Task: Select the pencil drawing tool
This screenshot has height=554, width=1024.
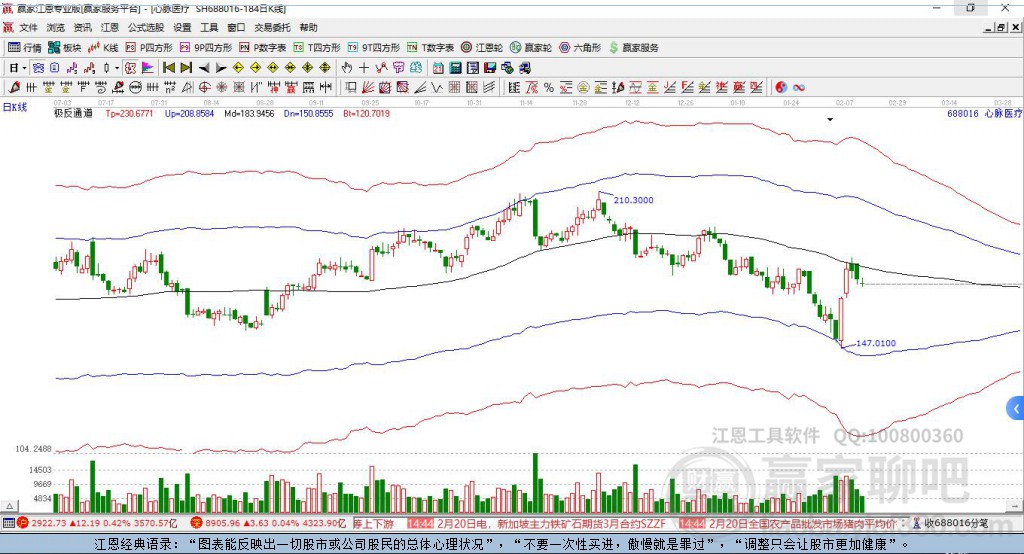Action: (x=14, y=87)
